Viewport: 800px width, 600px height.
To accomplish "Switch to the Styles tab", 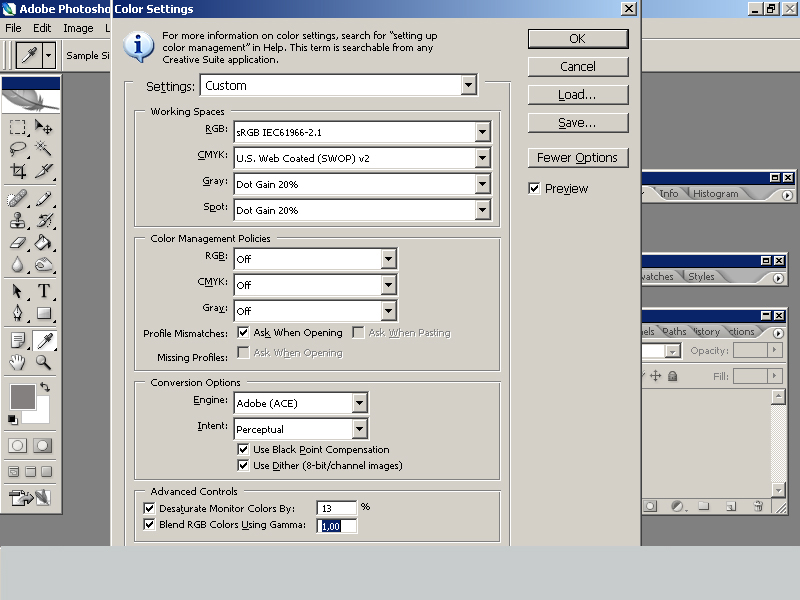I will tap(701, 277).
